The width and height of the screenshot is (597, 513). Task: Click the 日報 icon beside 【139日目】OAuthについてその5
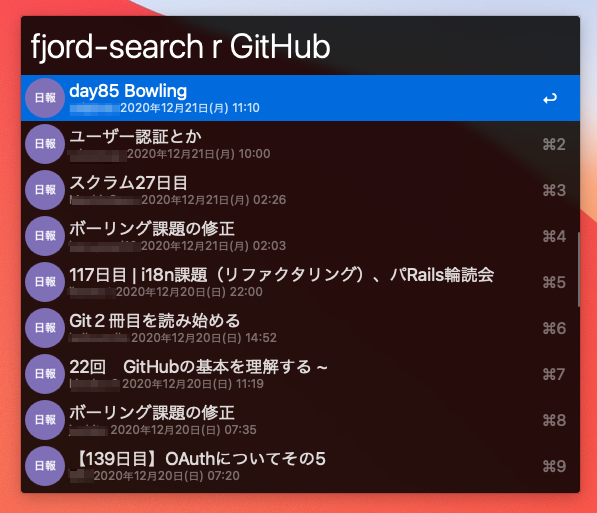(x=45, y=466)
